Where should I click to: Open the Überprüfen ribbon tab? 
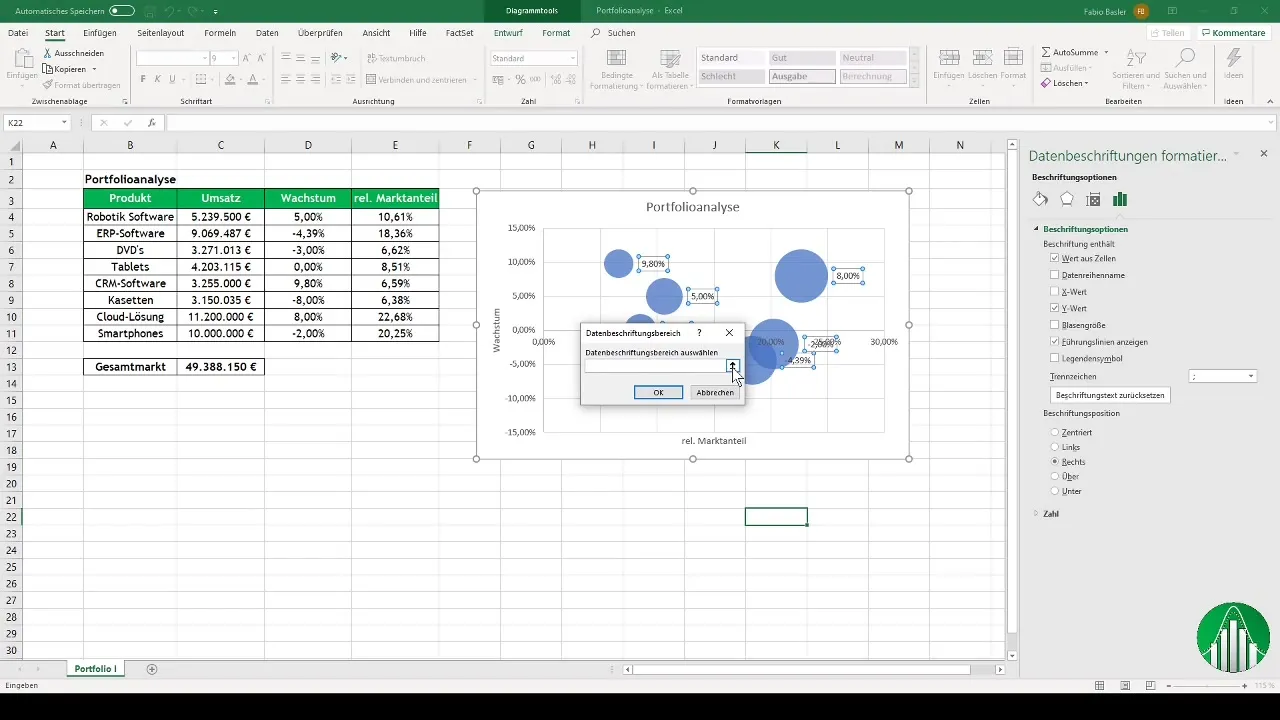click(x=320, y=33)
